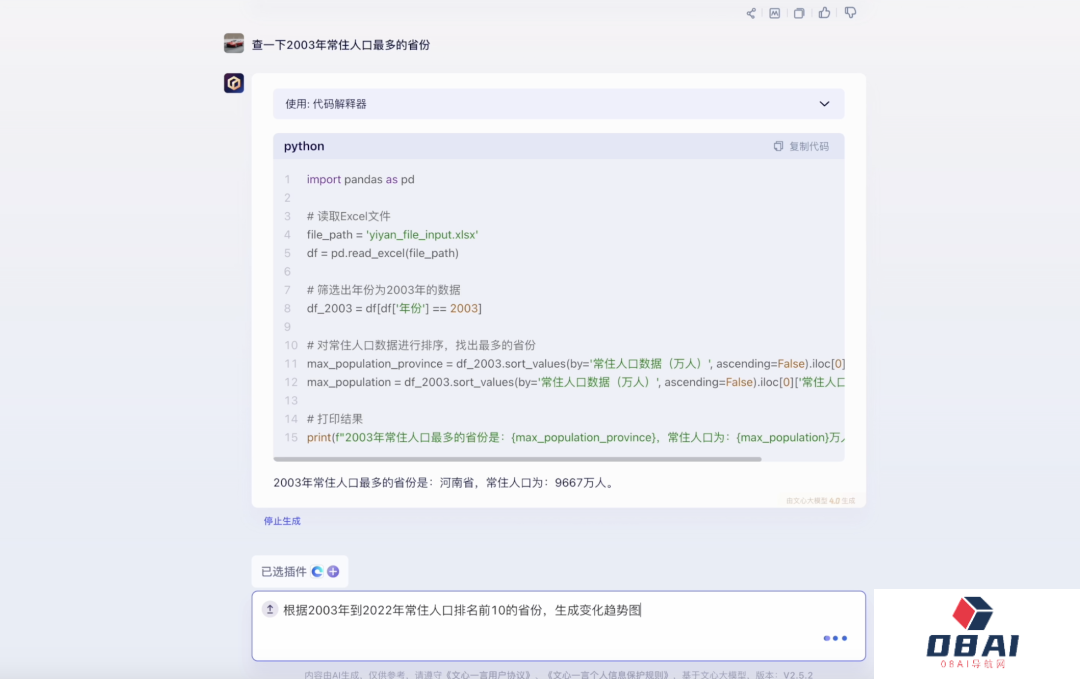Click the image export icon in top toolbar

point(775,13)
